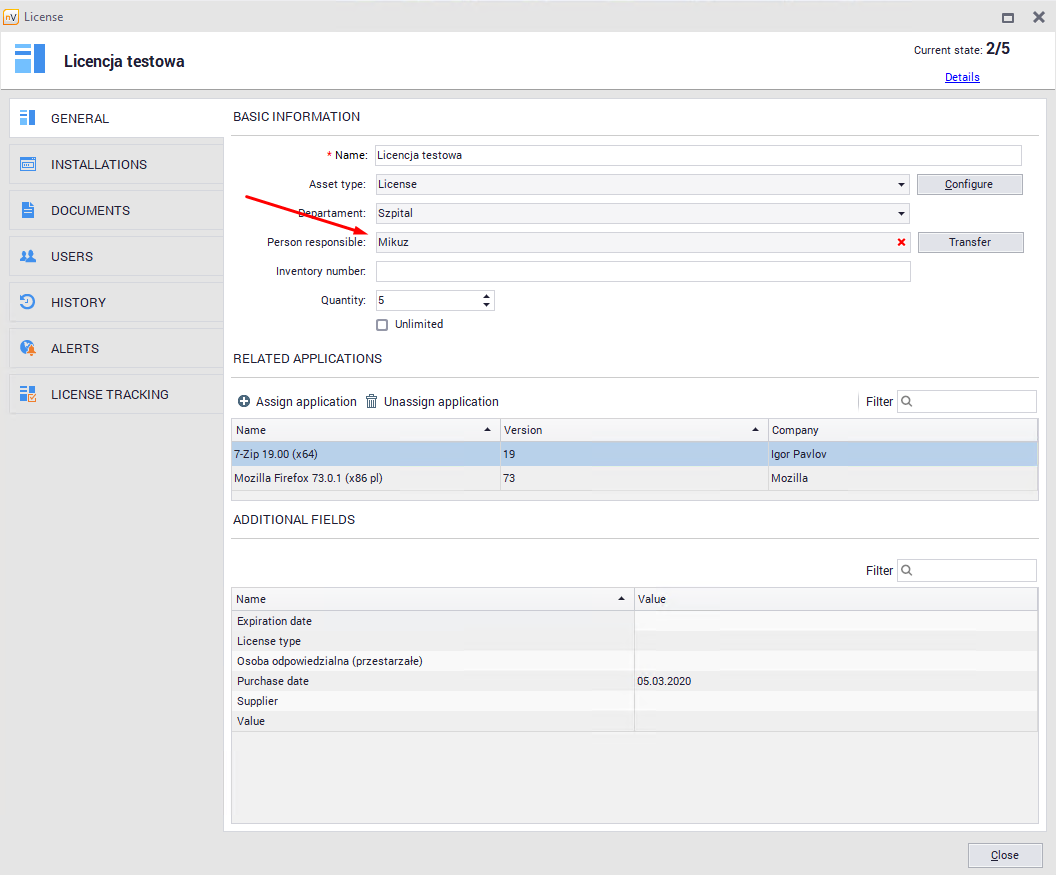Screen dimensions: 1056x875
Task: Click the Documents page icon
Action: (28, 210)
